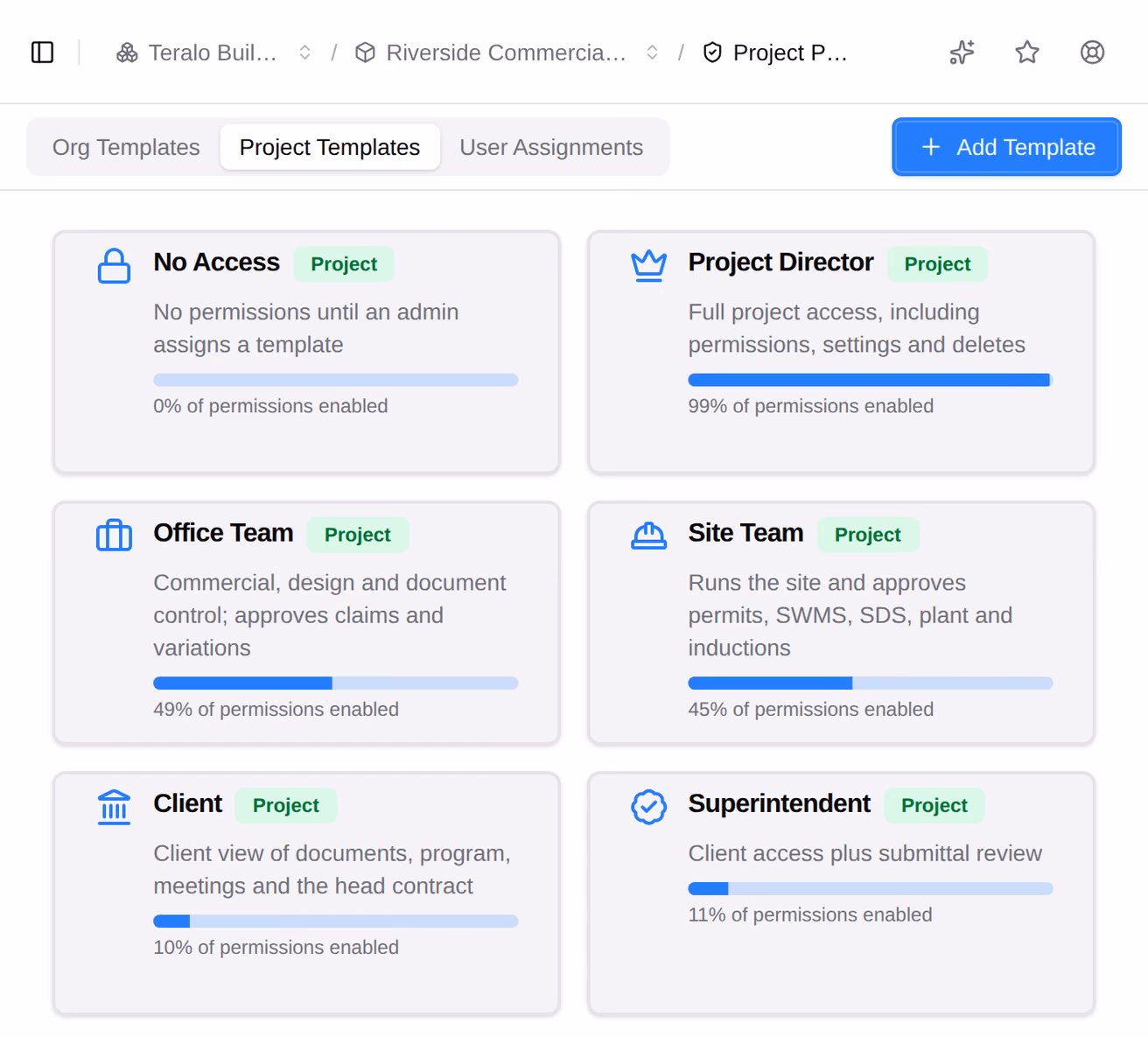Screen dimensions: 1148x1037
Task: Click the Project Director crown icon
Action: coord(648,266)
